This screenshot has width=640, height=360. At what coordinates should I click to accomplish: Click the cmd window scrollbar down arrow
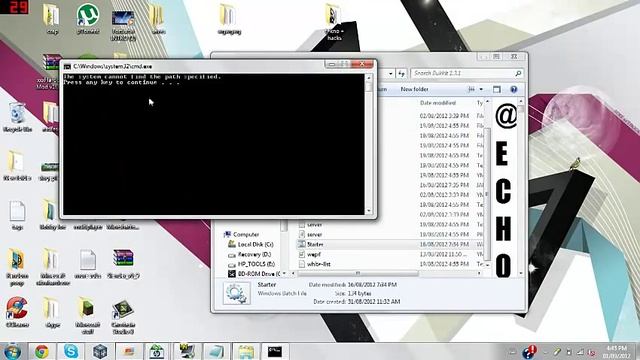pyautogui.click(x=369, y=211)
